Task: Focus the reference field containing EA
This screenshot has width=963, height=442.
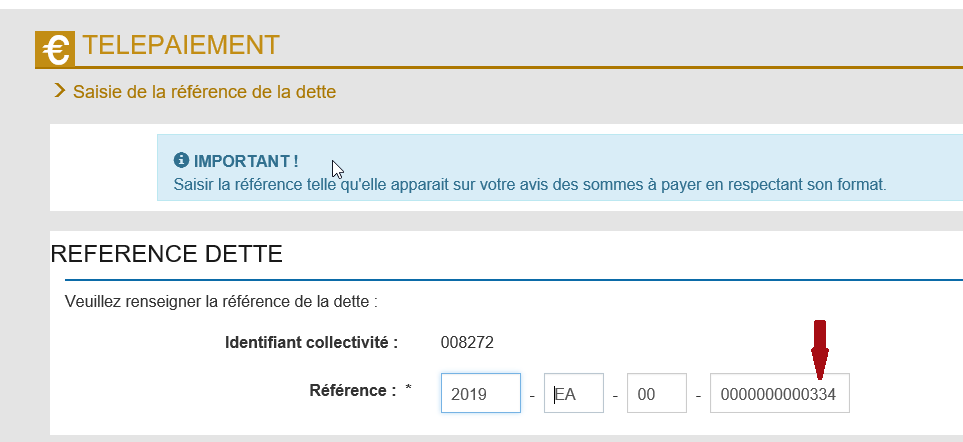Action: click(x=574, y=393)
